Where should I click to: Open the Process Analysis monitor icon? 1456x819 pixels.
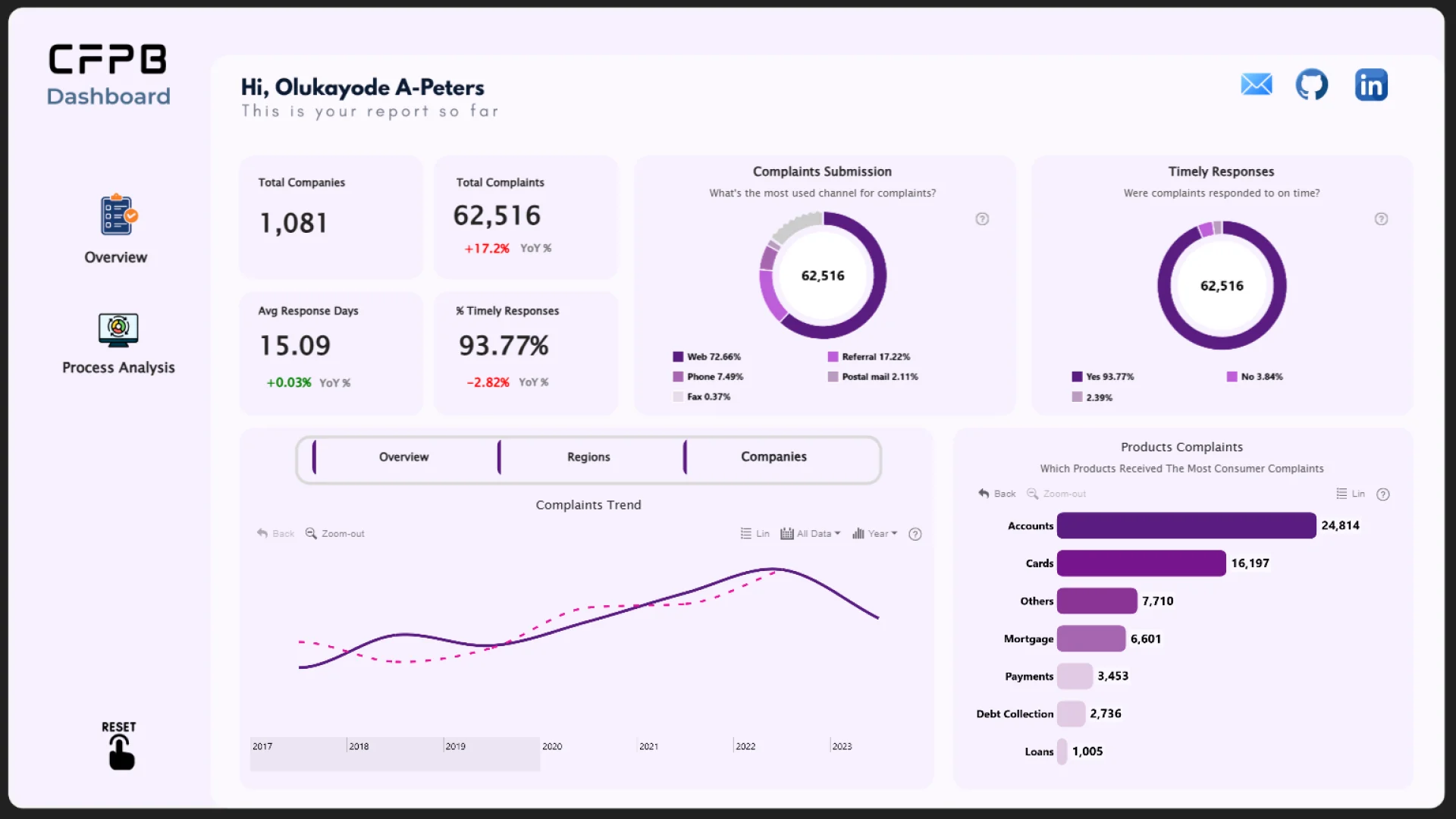pyautogui.click(x=118, y=330)
